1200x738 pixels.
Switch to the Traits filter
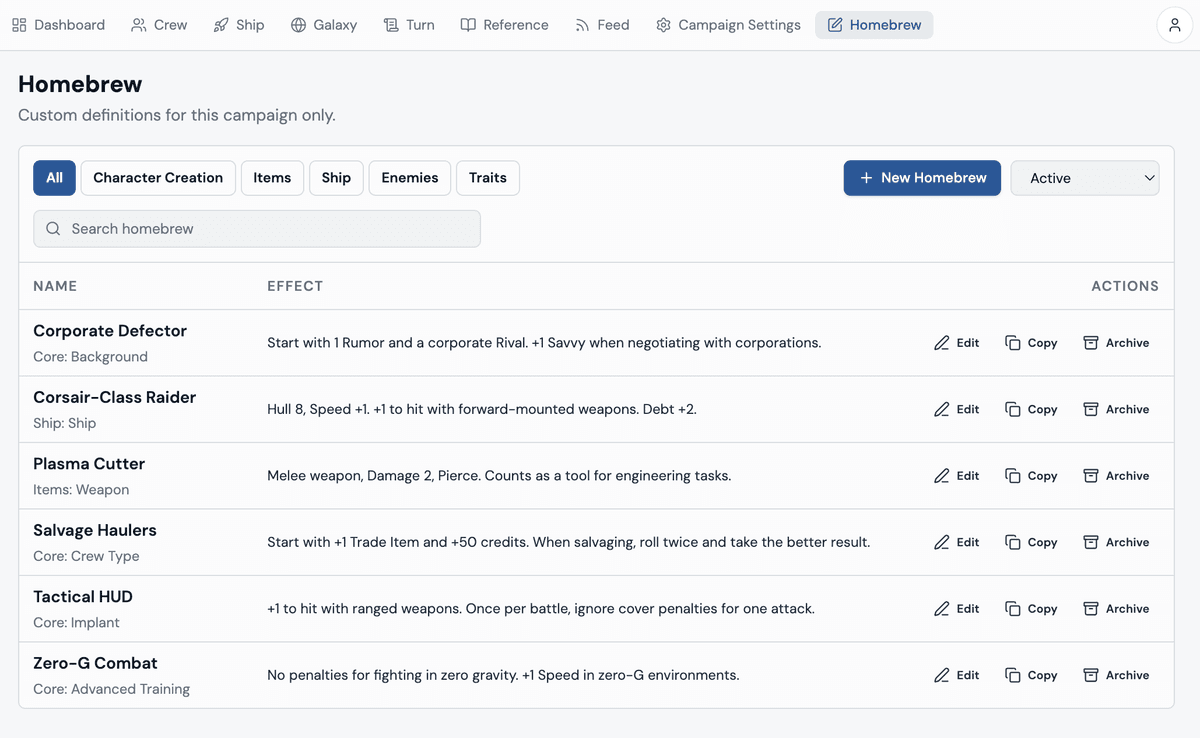coord(488,178)
